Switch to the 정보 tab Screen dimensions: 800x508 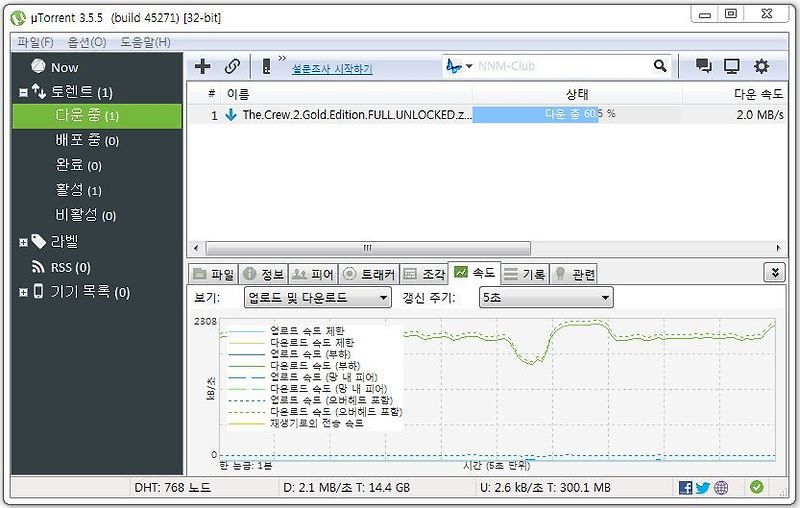point(264,274)
